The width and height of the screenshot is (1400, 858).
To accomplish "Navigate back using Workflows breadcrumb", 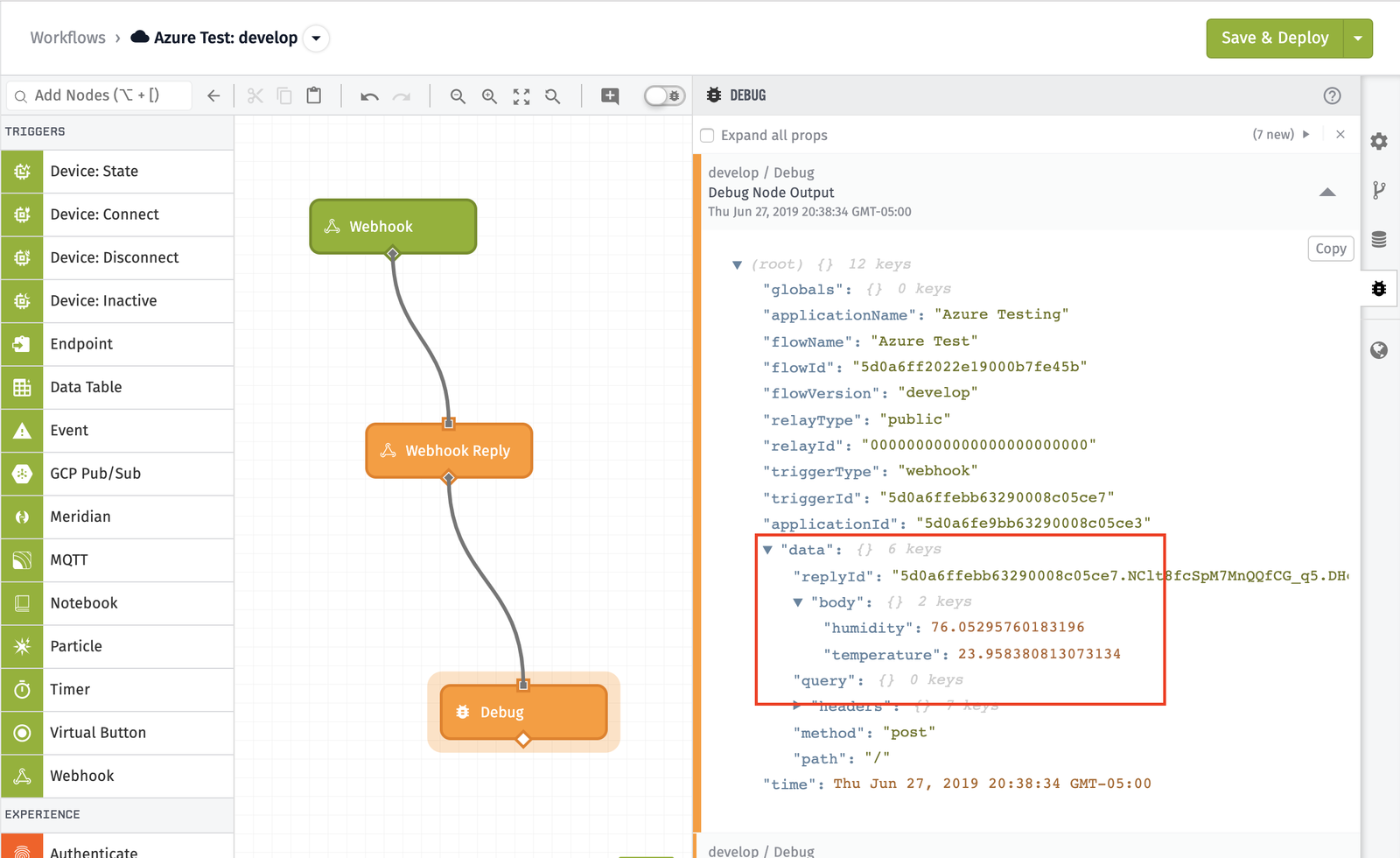I will pos(67,38).
